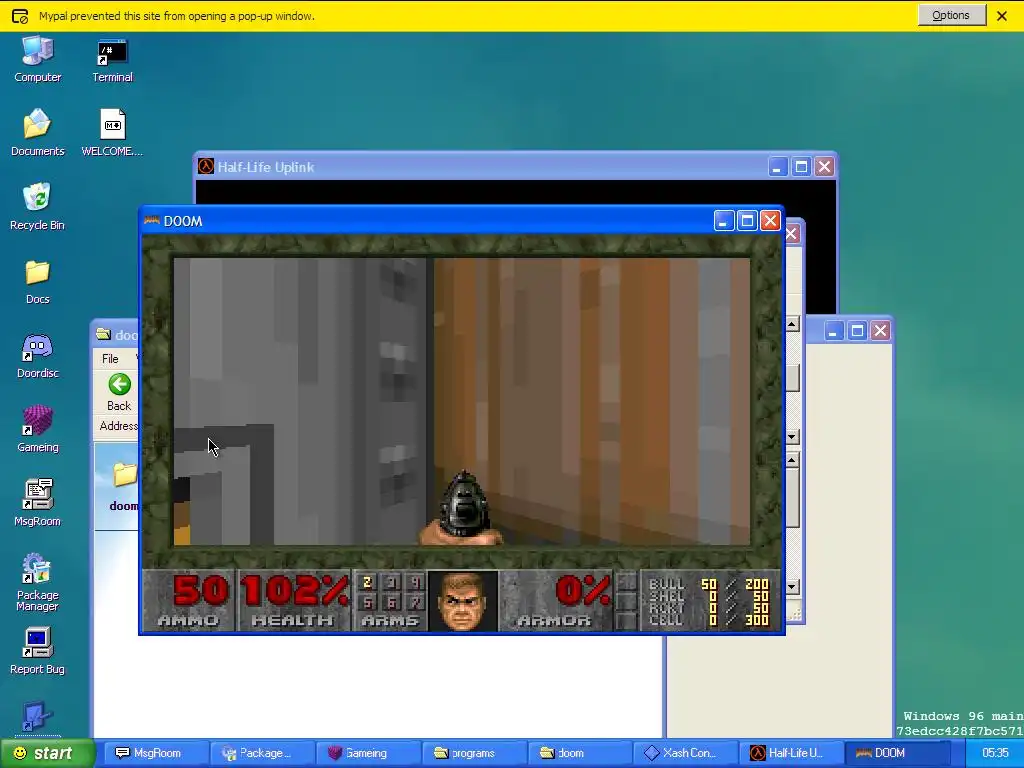Image resolution: width=1024 pixels, height=768 pixels.
Task: Switch to Package Manager taskbar item
Action: tap(264, 753)
